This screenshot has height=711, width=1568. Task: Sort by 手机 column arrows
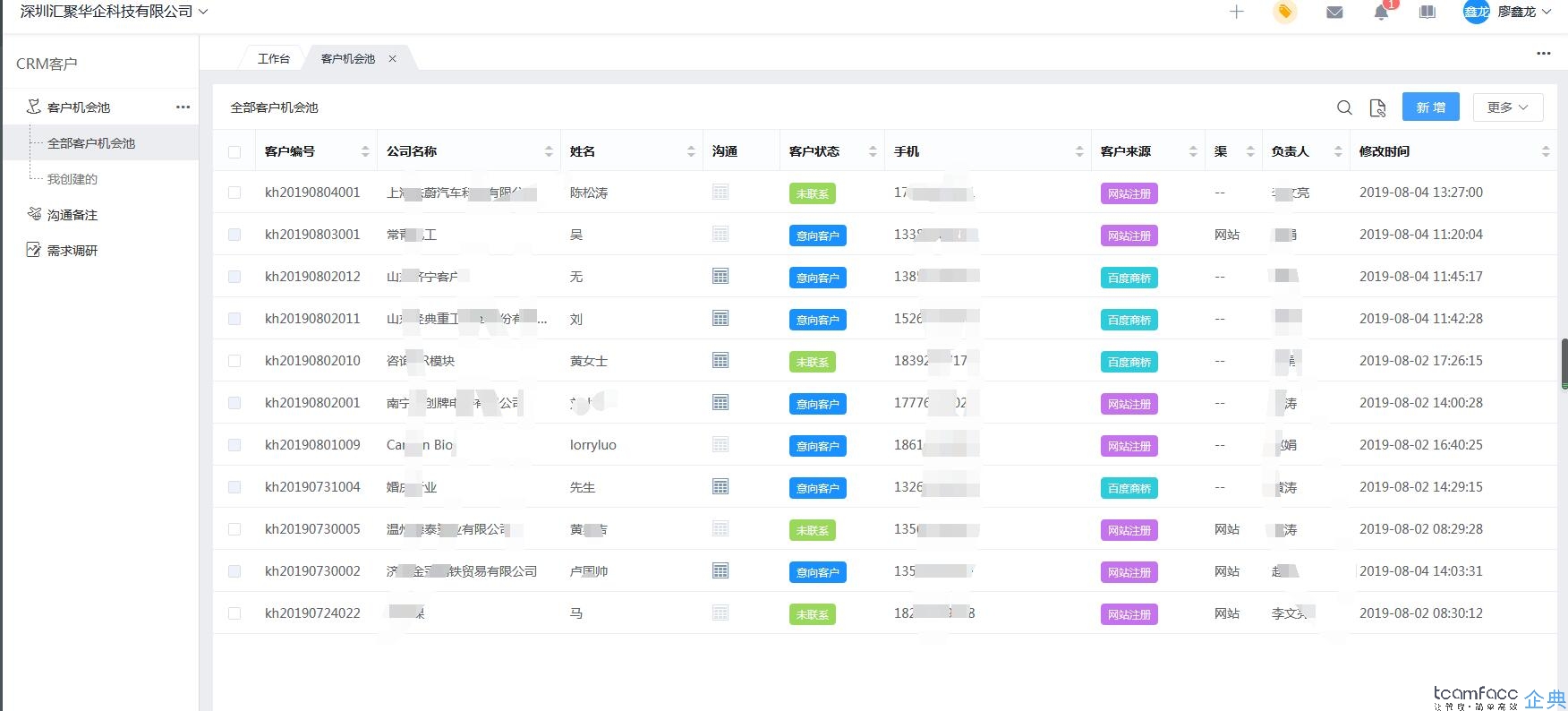tap(1079, 151)
